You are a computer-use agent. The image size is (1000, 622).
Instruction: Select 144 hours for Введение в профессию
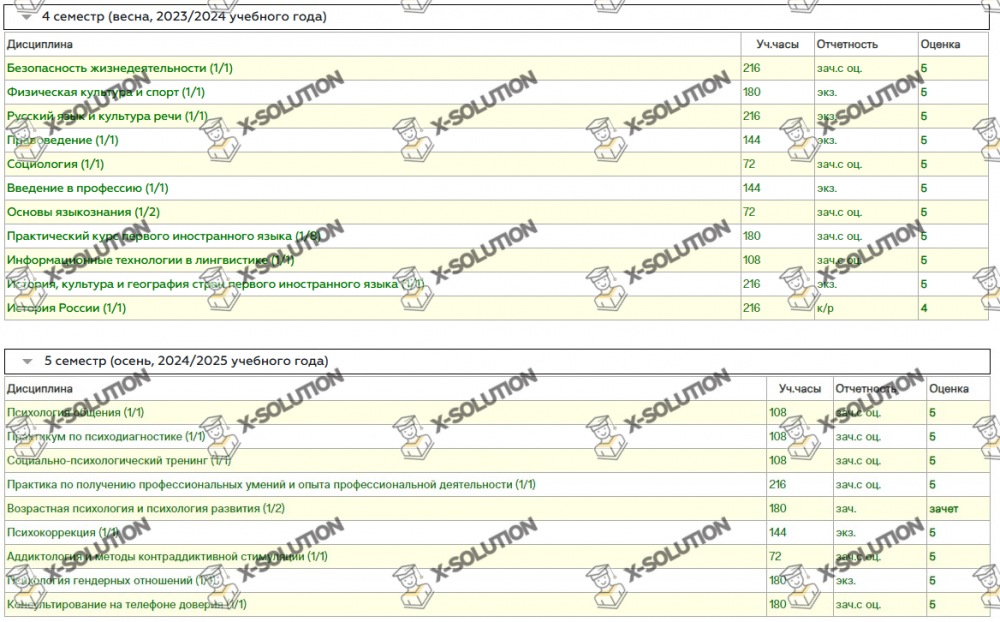pos(751,188)
